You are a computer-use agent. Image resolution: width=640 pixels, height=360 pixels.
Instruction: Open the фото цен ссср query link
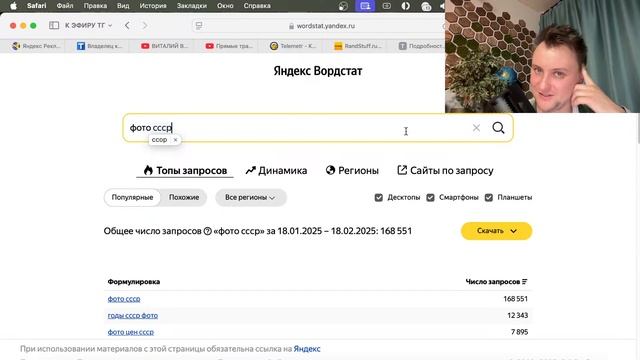click(131, 332)
